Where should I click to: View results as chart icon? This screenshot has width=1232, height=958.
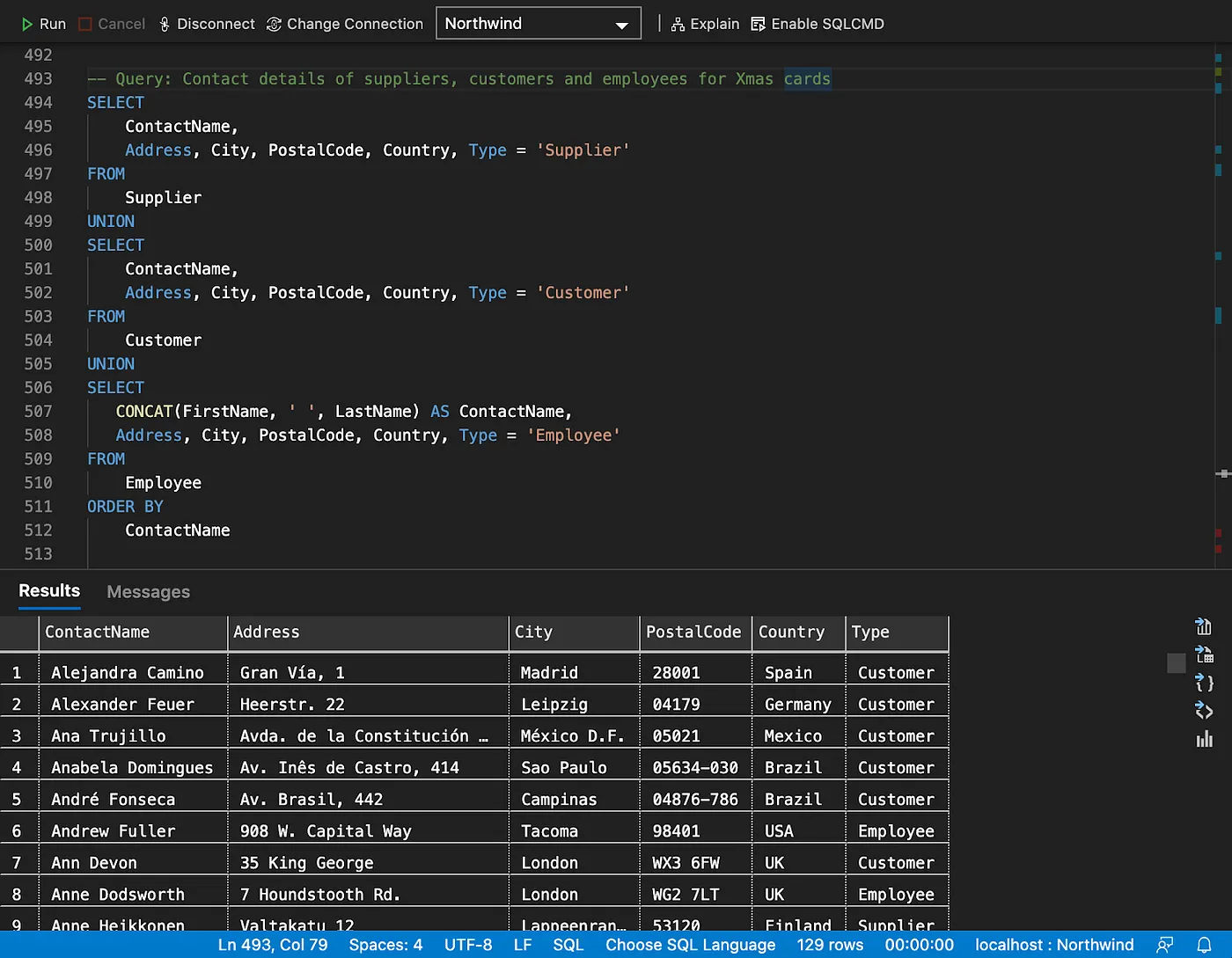point(1204,739)
